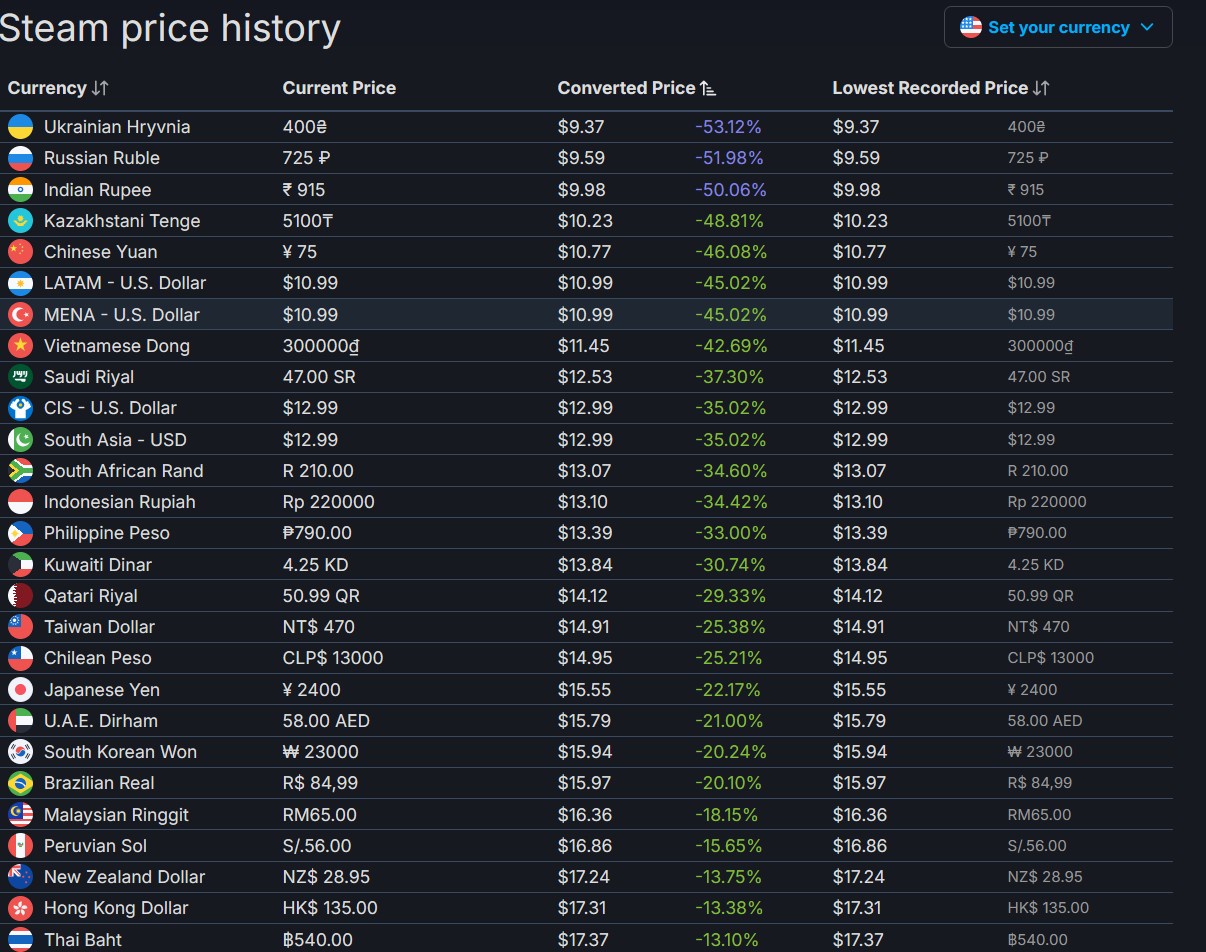Click the 400₴ current price cell
The image size is (1206, 952).
(x=305, y=127)
